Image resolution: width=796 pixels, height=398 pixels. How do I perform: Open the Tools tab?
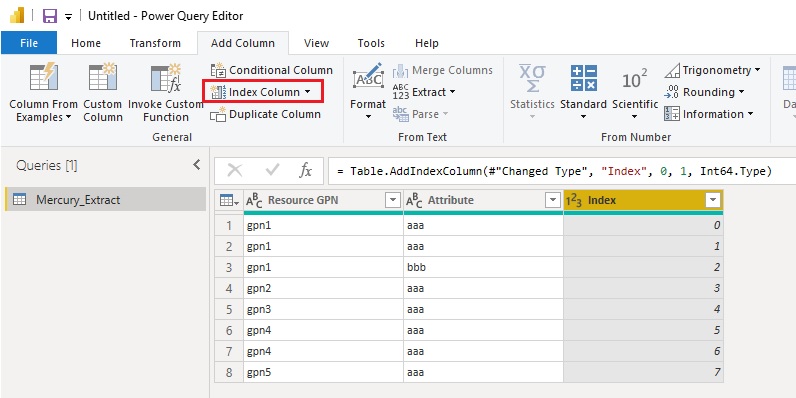[371, 43]
